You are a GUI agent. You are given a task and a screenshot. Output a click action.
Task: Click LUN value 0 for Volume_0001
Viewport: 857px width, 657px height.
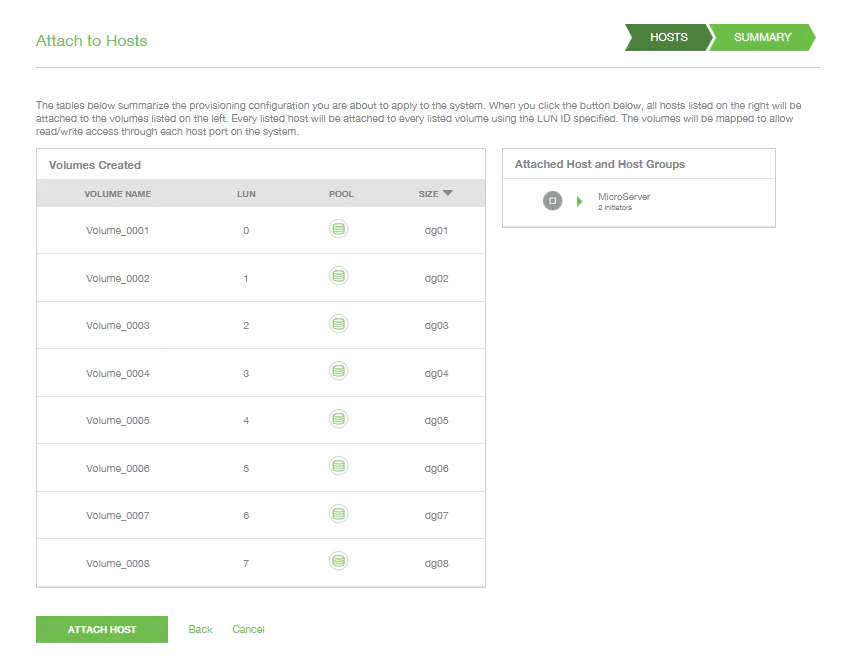coord(246,231)
